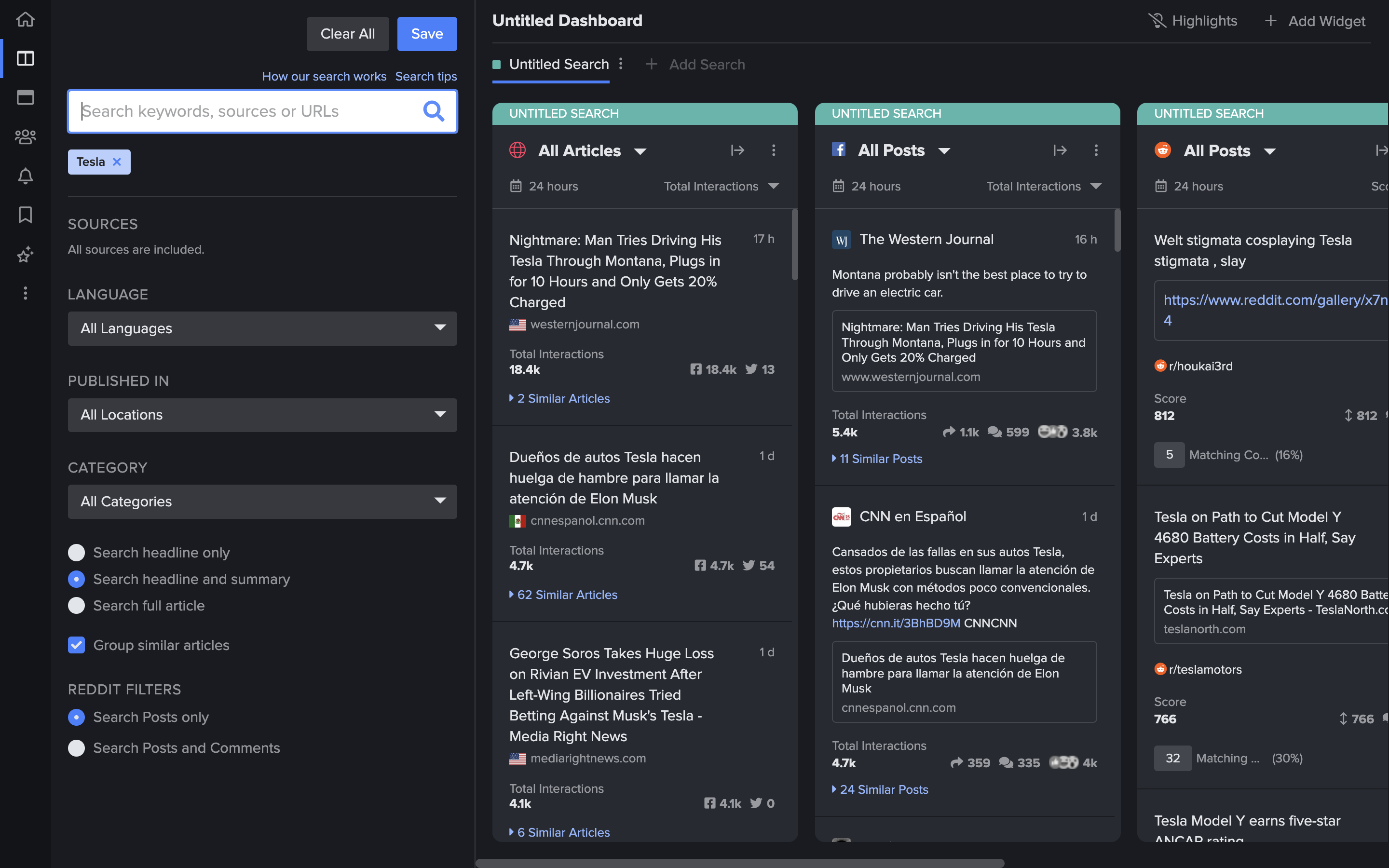
Task: Open All Articles column options menu
Action: pyautogui.click(x=774, y=150)
